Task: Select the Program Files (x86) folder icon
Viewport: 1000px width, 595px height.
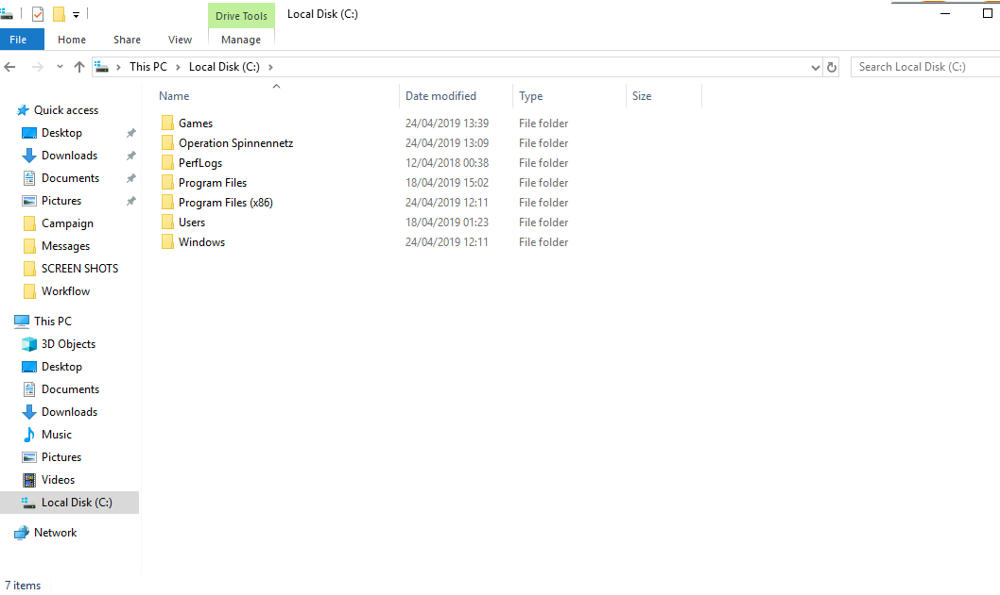Action: point(168,202)
